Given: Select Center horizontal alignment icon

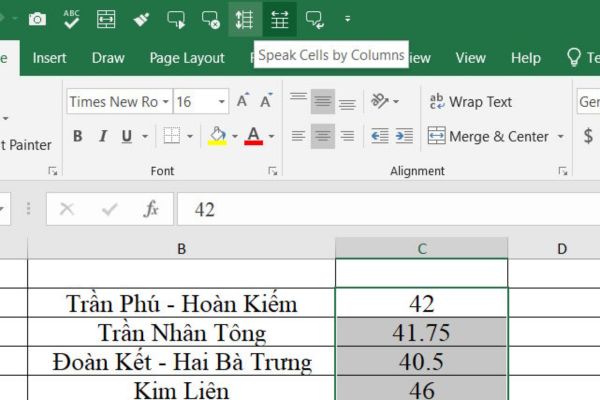Looking at the screenshot, I should [x=323, y=136].
